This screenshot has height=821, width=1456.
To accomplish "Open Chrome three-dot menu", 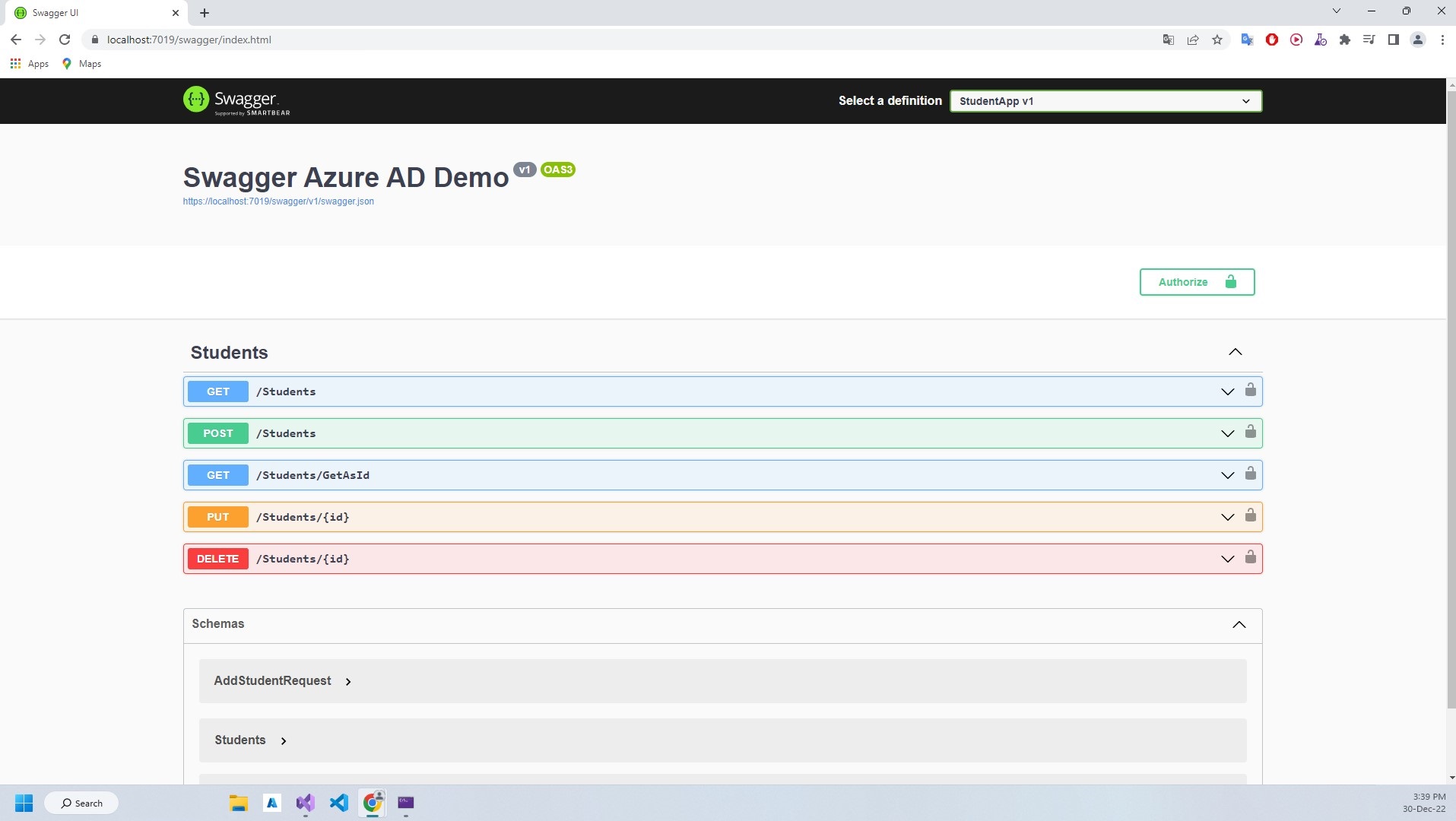I will [x=1442, y=40].
